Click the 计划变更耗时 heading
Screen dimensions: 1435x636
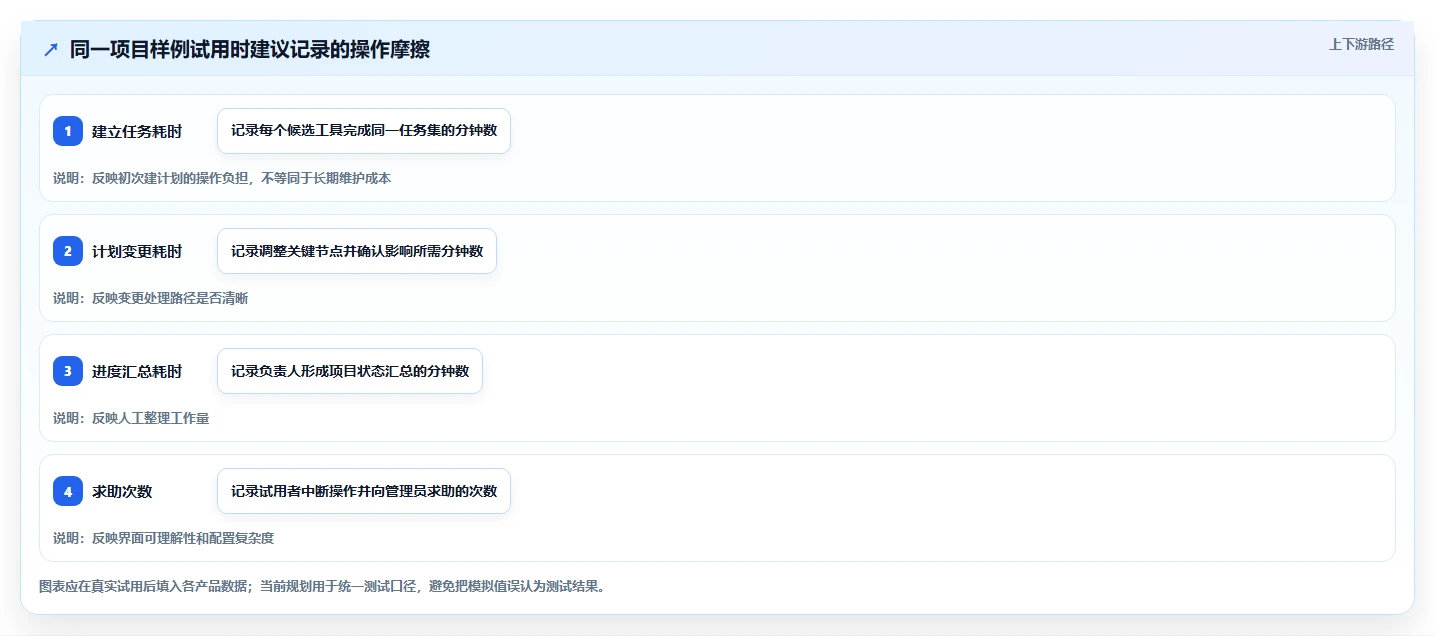coord(137,252)
